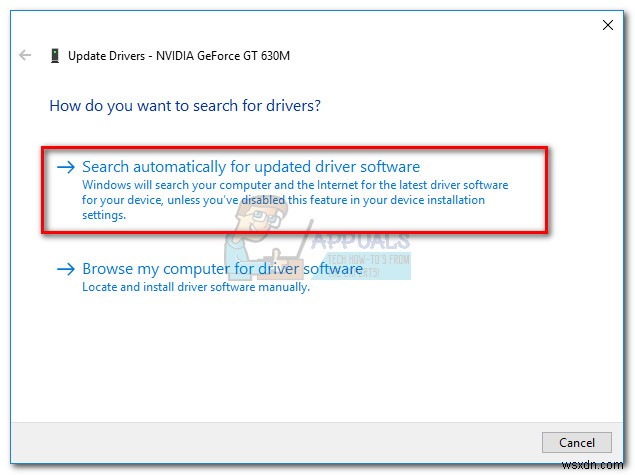Image resolution: width=635 pixels, height=475 pixels.
Task: Click the 'Update Drivers - NVIDIA GeForce GT 630M' title
Action: pyautogui.click(x=179, y=55)
